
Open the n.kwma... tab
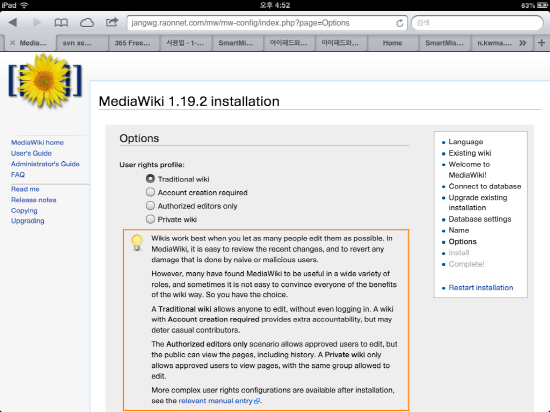[494, 43]
